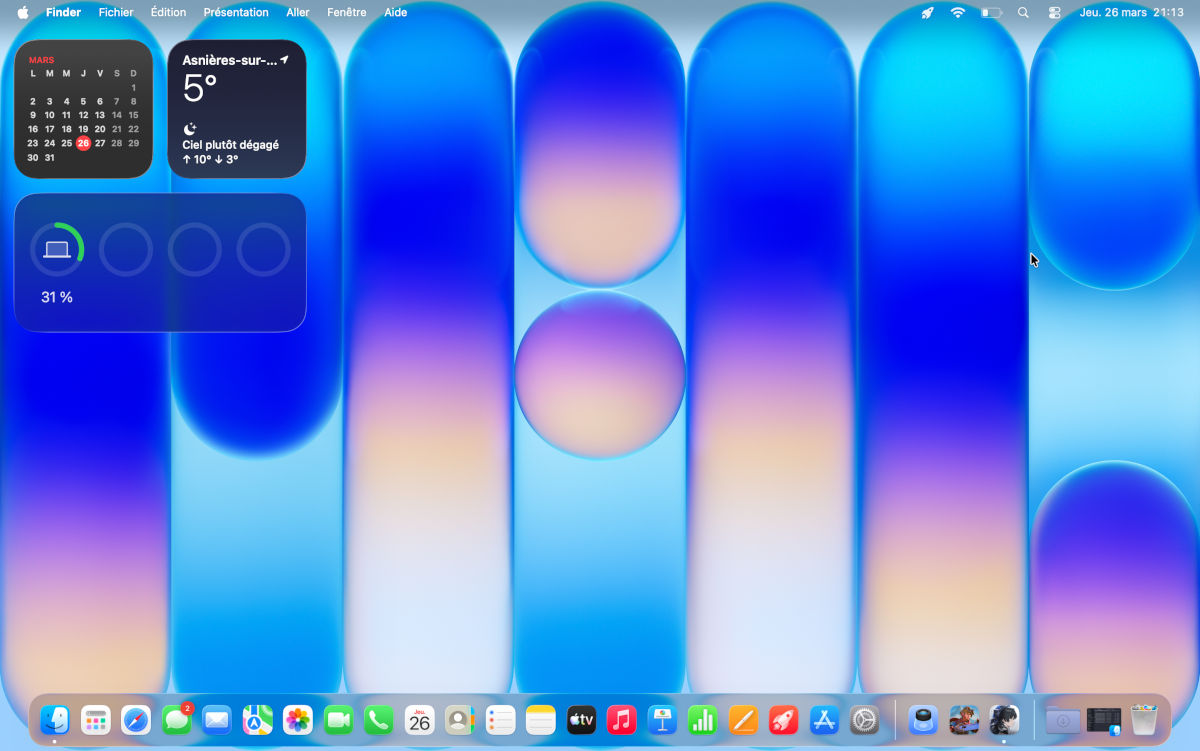Viewport: 1200px width, 751px height.
Task: Click the Wi-Fi icon in the menu bar
Action: click(x=957, y=12)
